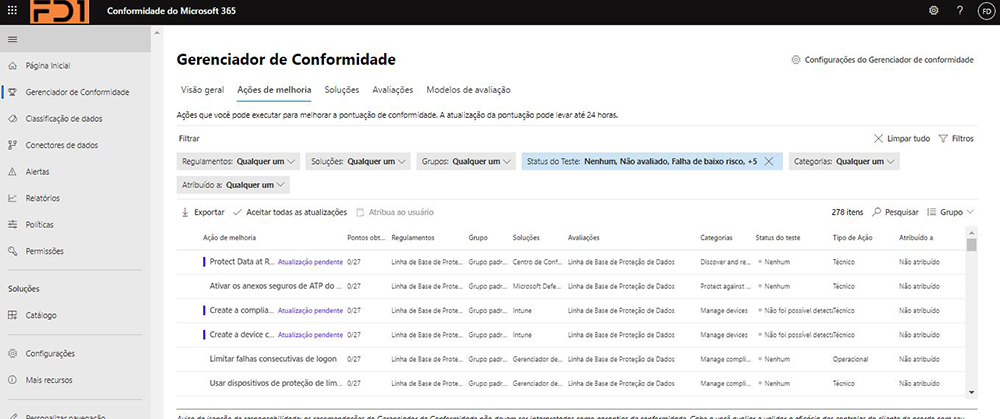Open the Grupo grouping dropdown
Screen dimensions: 1000x419
pos(950,212)
